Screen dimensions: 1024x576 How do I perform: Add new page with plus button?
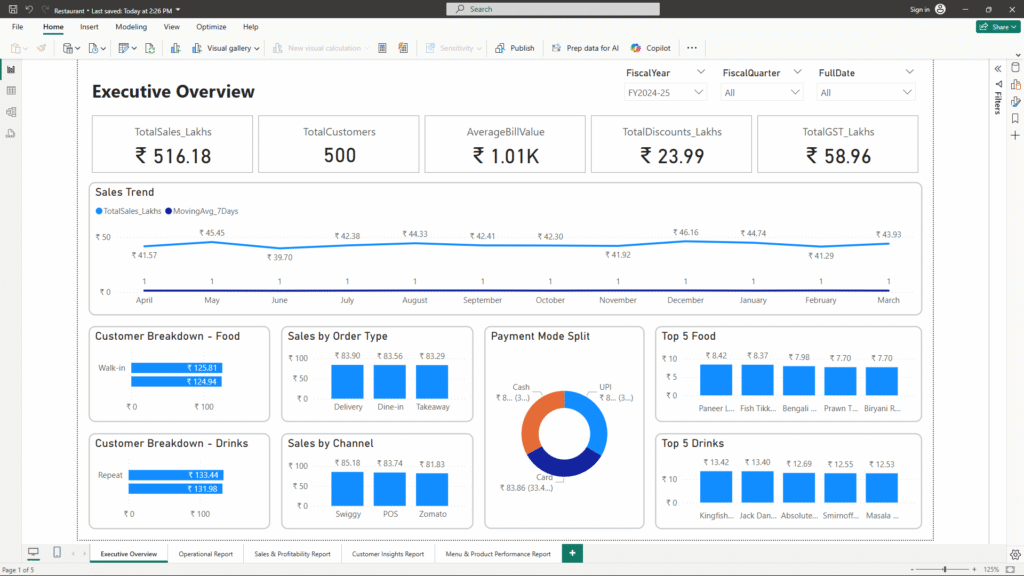point(572,553)
